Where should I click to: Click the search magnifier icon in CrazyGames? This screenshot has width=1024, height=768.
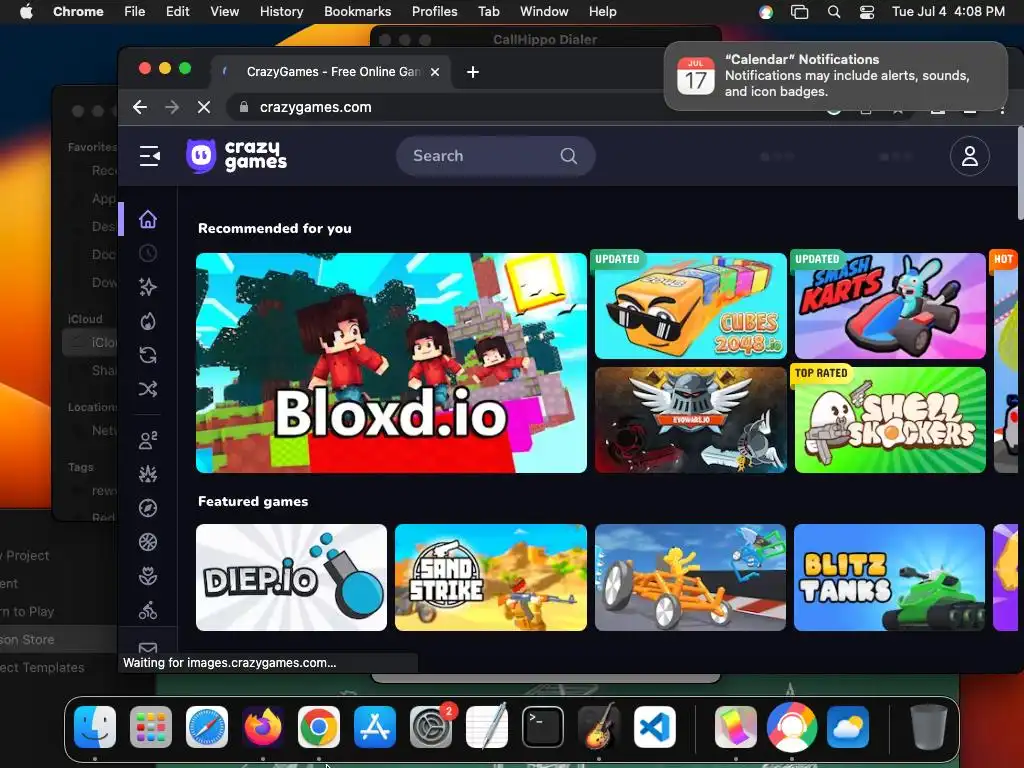coord(569,156)
